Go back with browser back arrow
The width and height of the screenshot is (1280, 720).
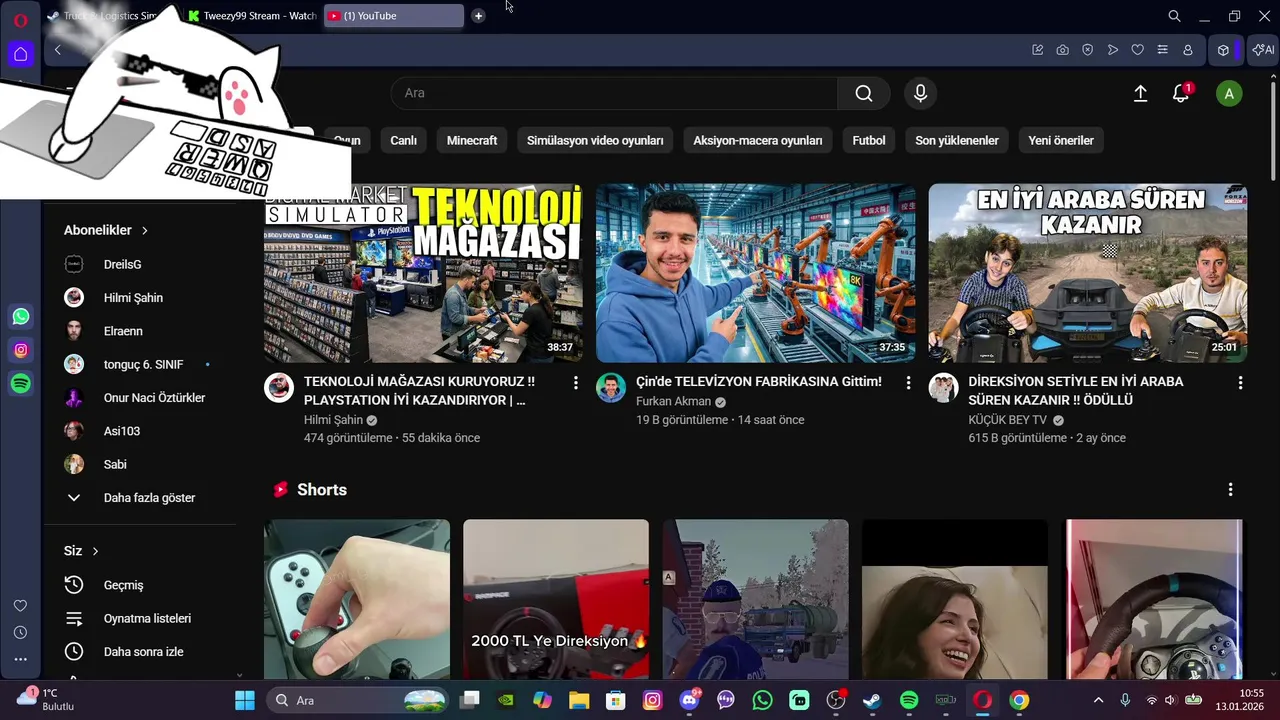pos(58,50)
